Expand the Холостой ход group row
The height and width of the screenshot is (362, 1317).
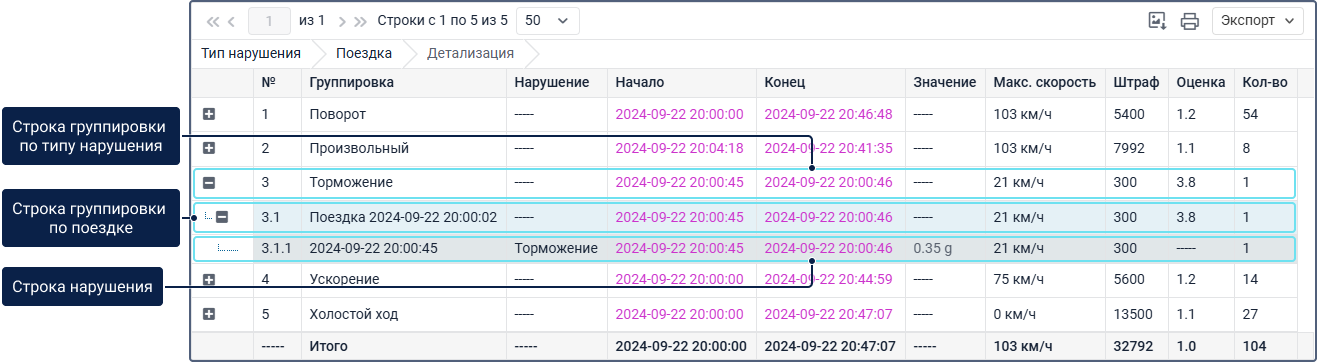click(x=209, y=314)
